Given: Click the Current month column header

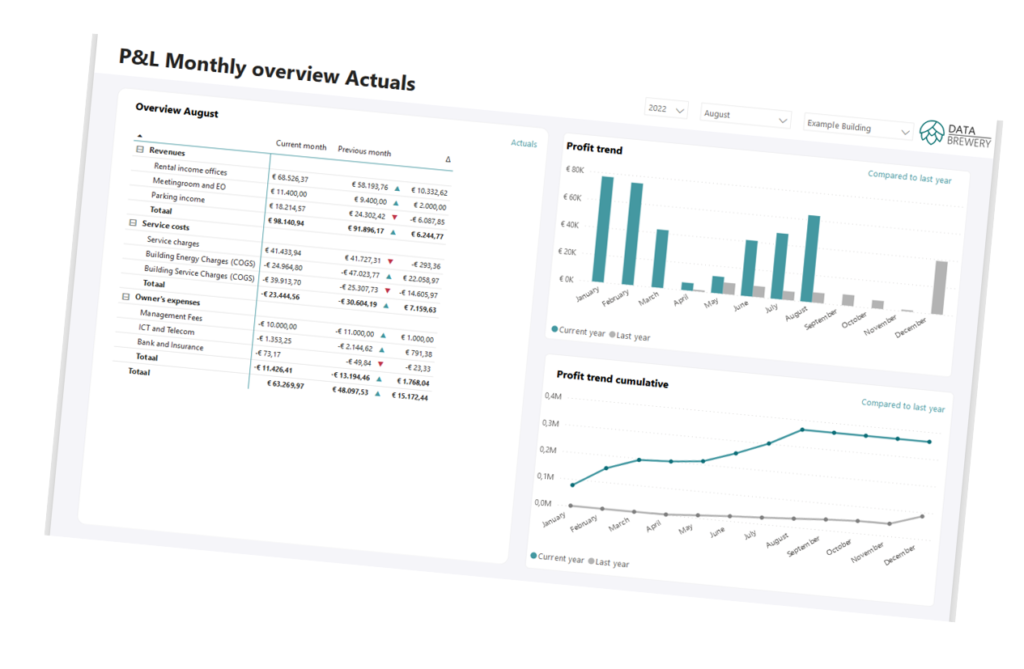Looking at the screenshot, I should 301,146.
